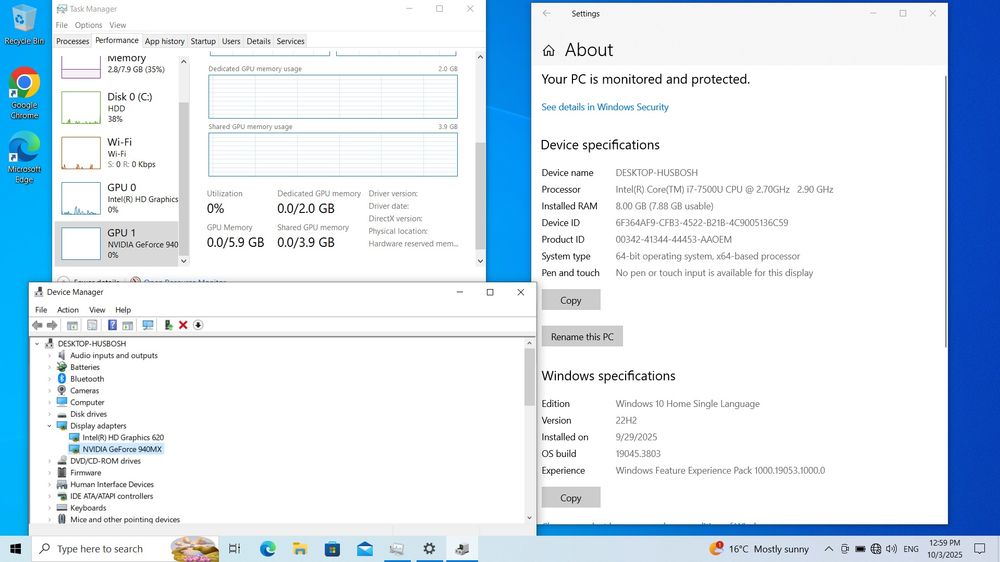This screenshot has height=562, width=1000.
Task: Click the Device Manager vertical scrollbar thumb
Action: pyautogui.click(x=529, y=377)
